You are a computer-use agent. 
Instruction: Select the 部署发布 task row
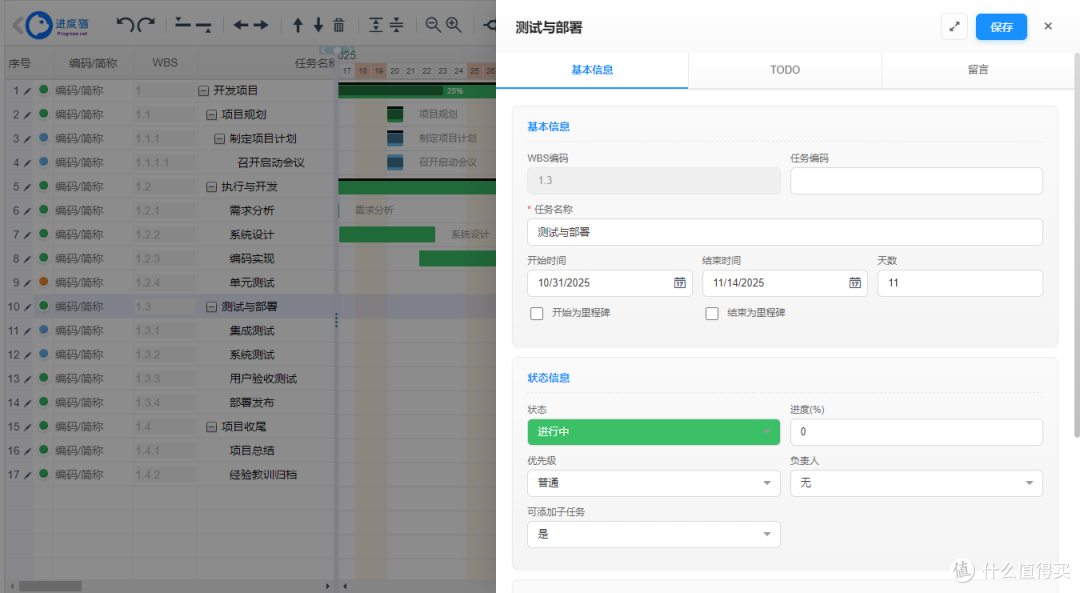click(169, 403)
